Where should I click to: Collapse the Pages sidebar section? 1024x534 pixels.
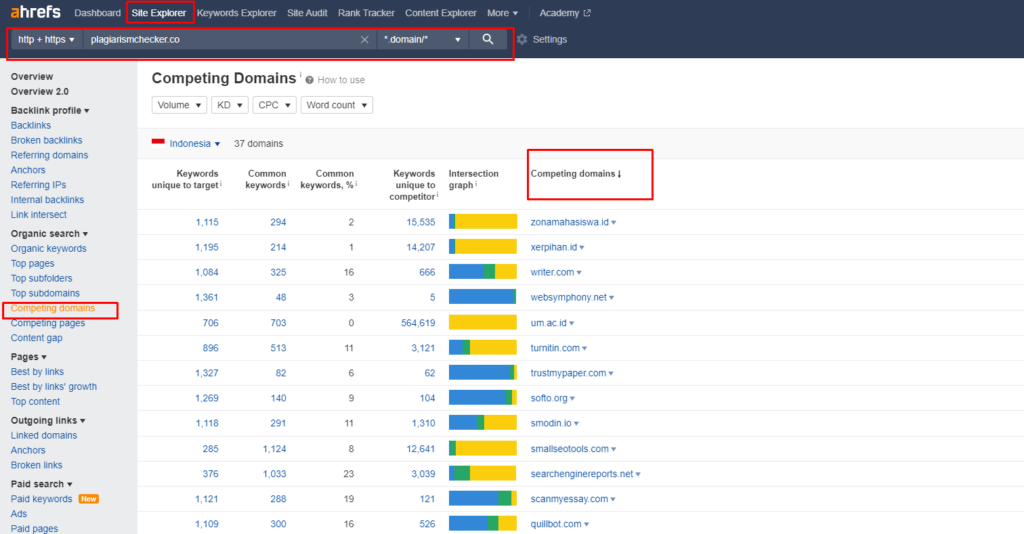click(28, 357)
